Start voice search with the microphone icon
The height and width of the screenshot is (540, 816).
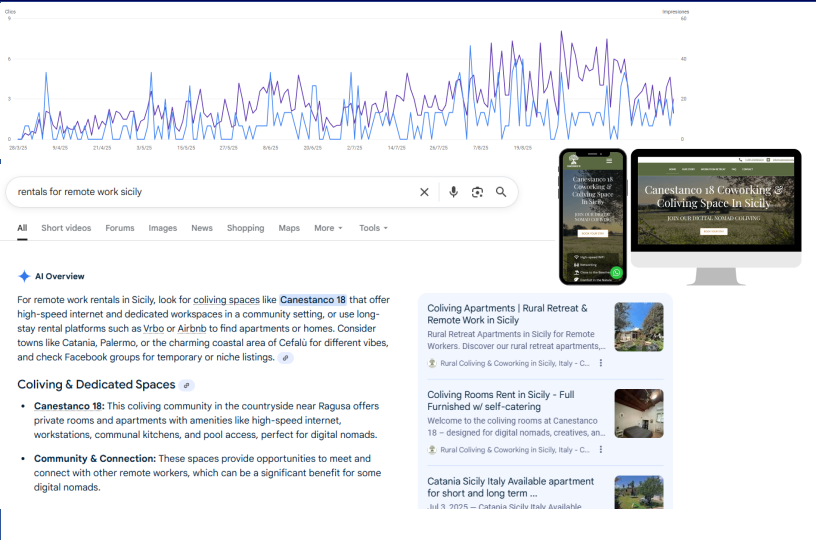point(453,192)
